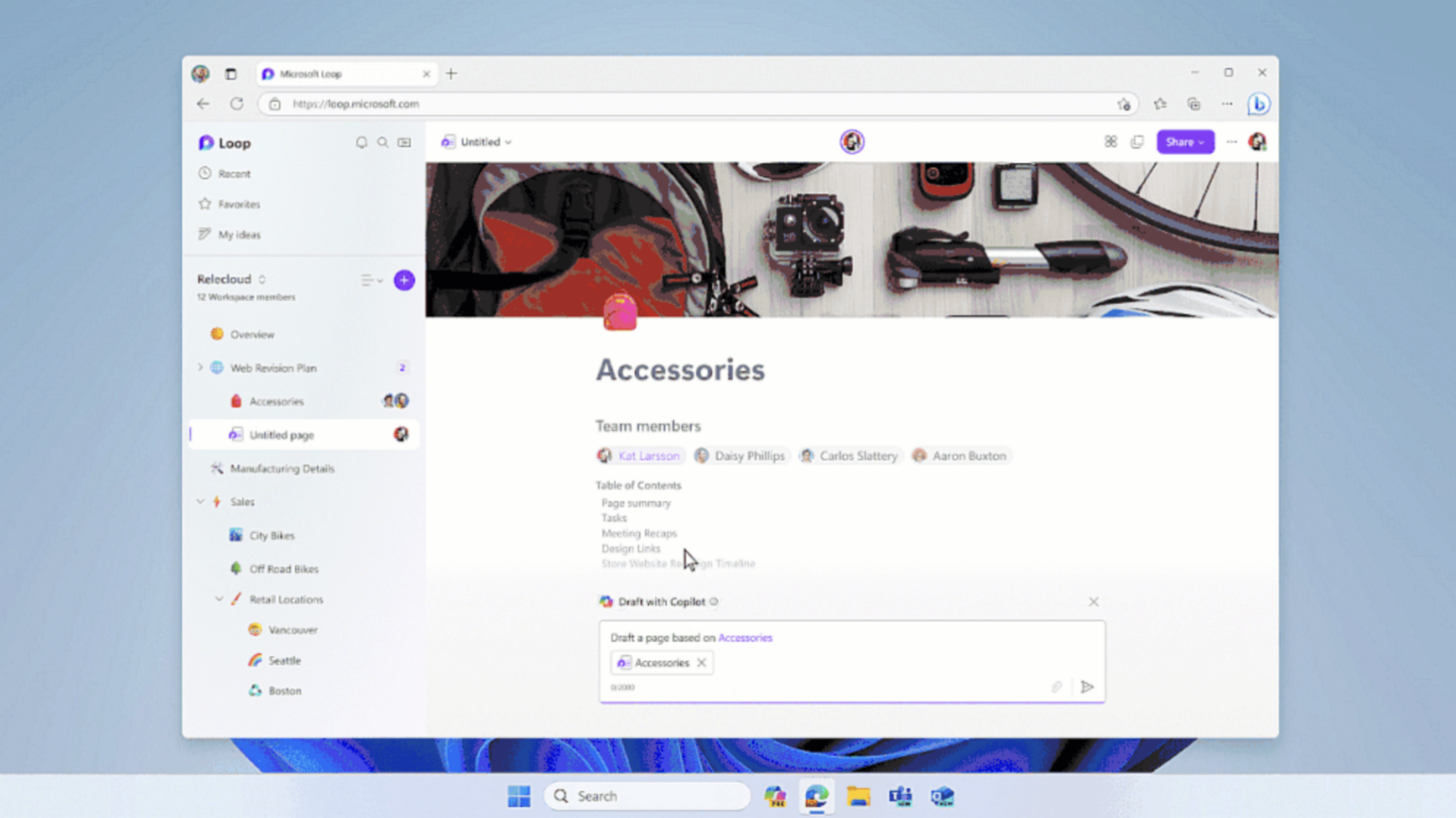Click into the Copilot prompt box
Screen dimensions: 1456x818
coord(852,662)
